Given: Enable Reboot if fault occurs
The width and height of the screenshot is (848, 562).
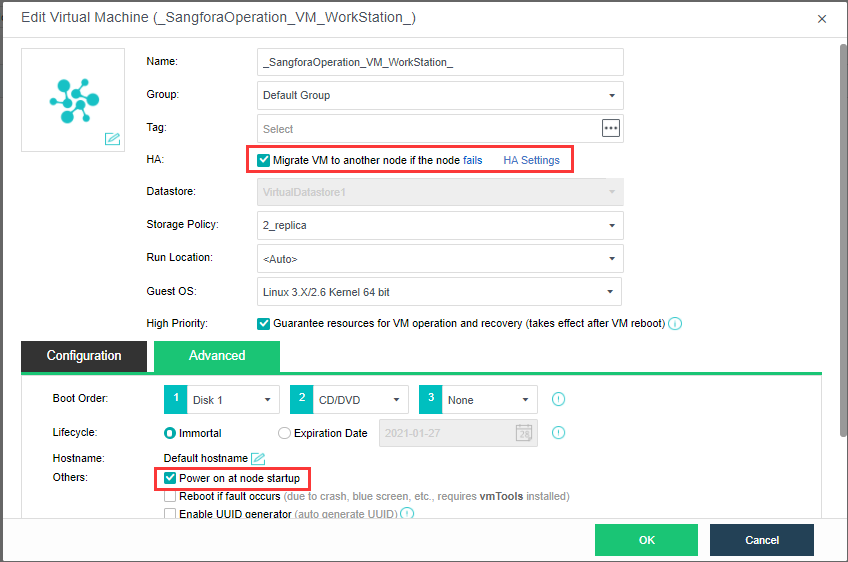Looking at the screenshot, I should pos(170,496).
